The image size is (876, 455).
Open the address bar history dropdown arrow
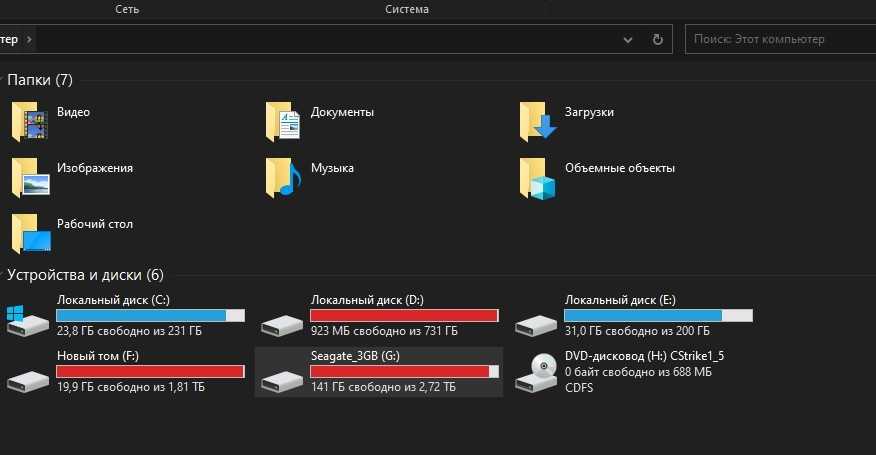tap(628, 40)
